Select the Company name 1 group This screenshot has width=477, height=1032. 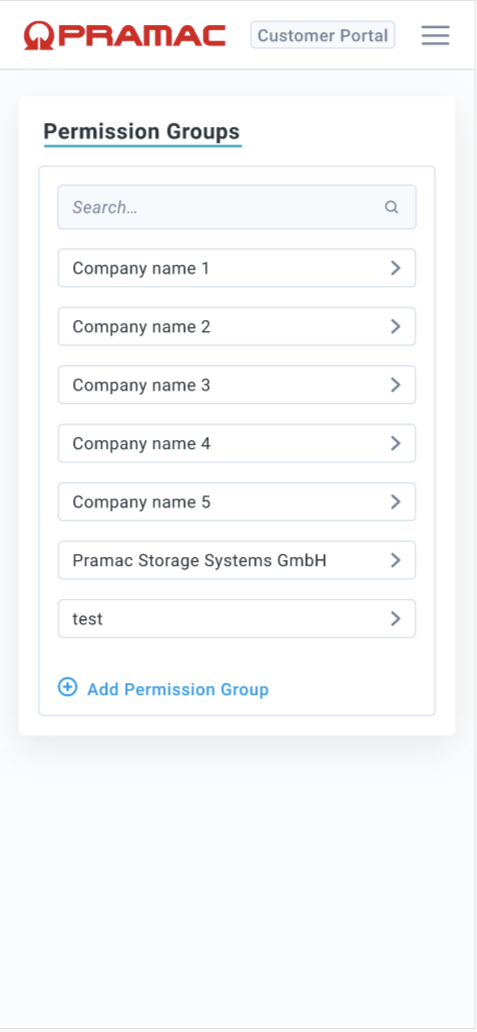pyautogui.click(x=237, y=268)
